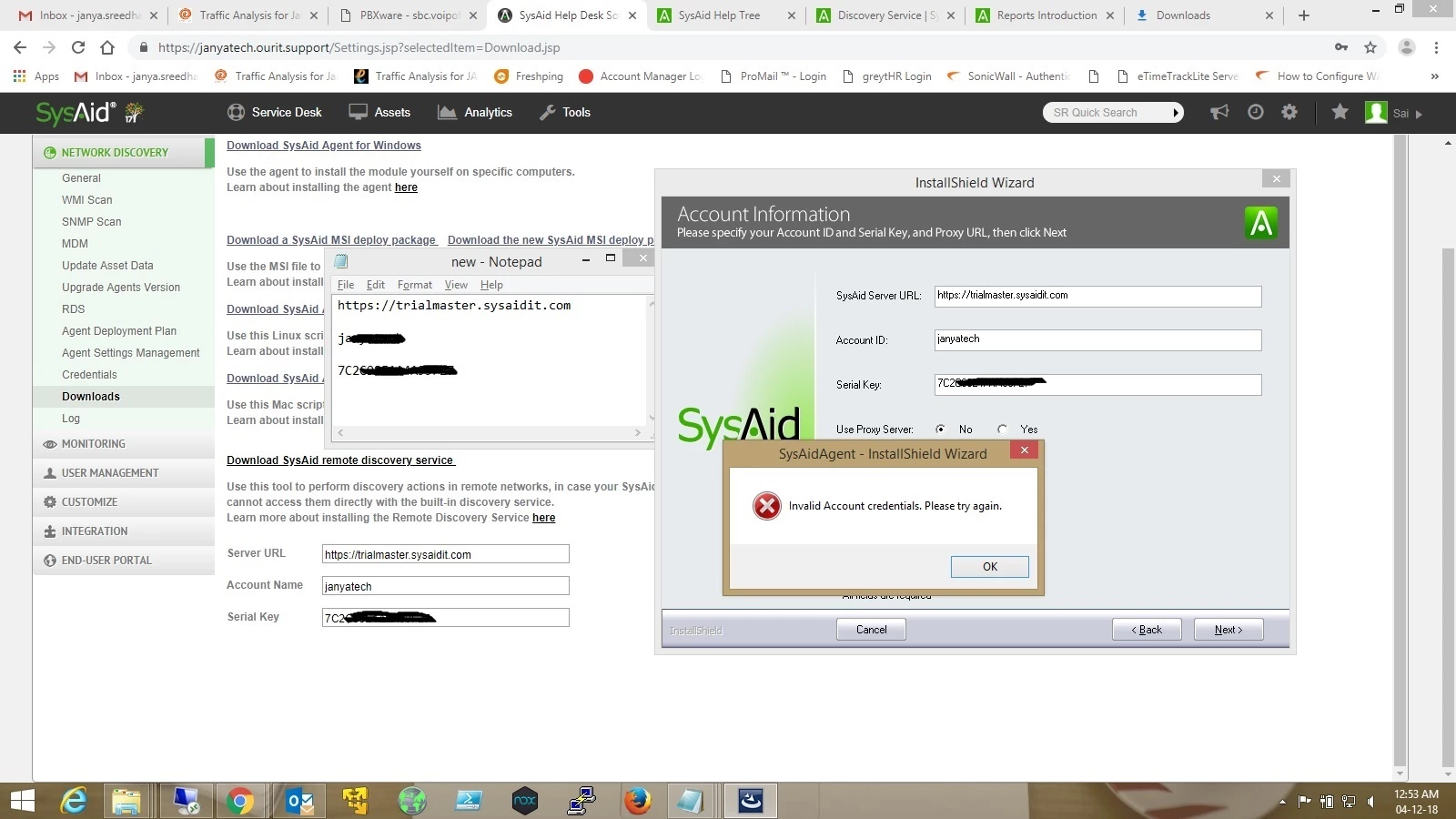The height and width of the screenshot is (819, 1456).
Task: Open the Apps shortcut in bookmarks bar
Action: (x=36, y=76)
